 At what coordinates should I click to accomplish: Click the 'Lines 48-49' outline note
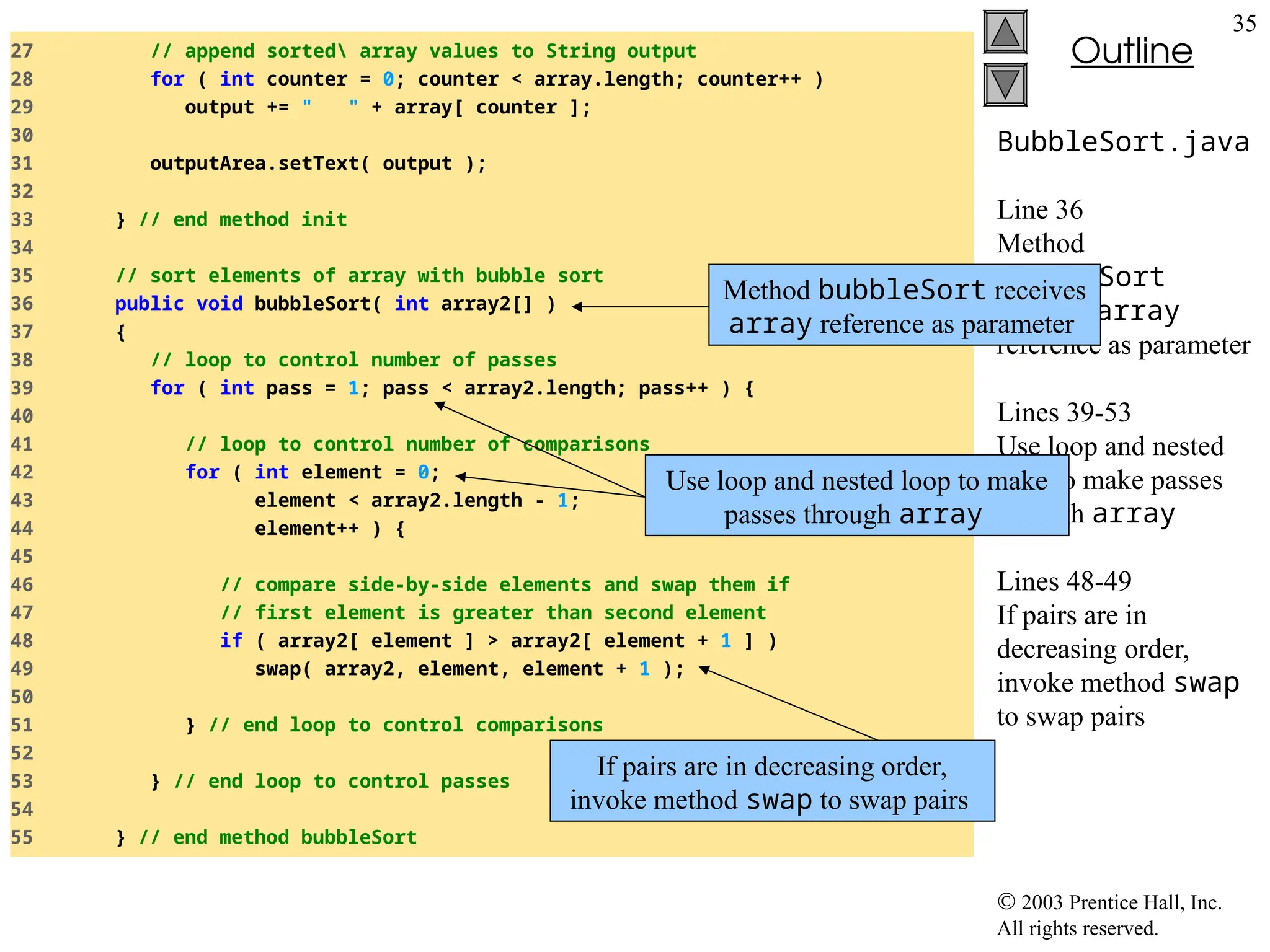[1064, 581]
